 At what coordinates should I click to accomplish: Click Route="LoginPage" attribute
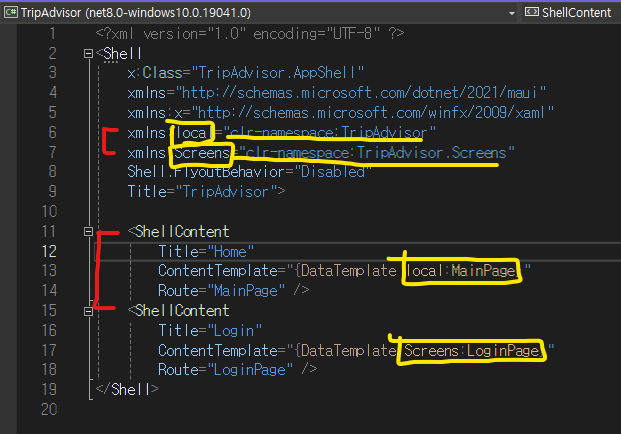click(226, 370)
